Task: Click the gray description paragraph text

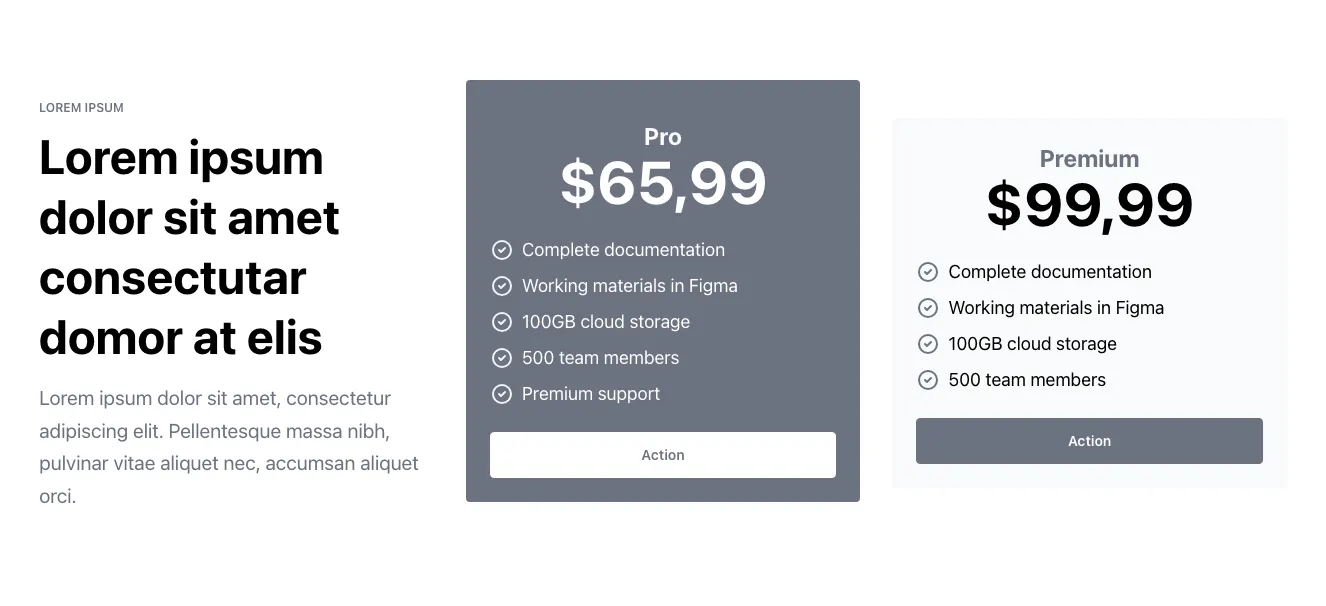Action: click(228, 447)
